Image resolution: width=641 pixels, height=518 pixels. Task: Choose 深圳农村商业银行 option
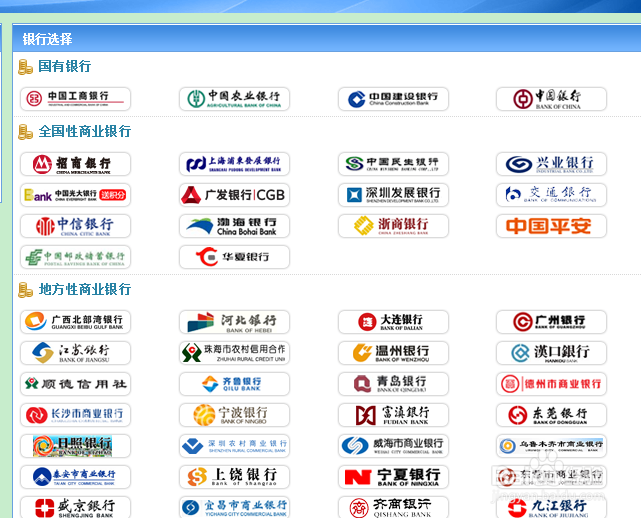click(x=234, y=446)
